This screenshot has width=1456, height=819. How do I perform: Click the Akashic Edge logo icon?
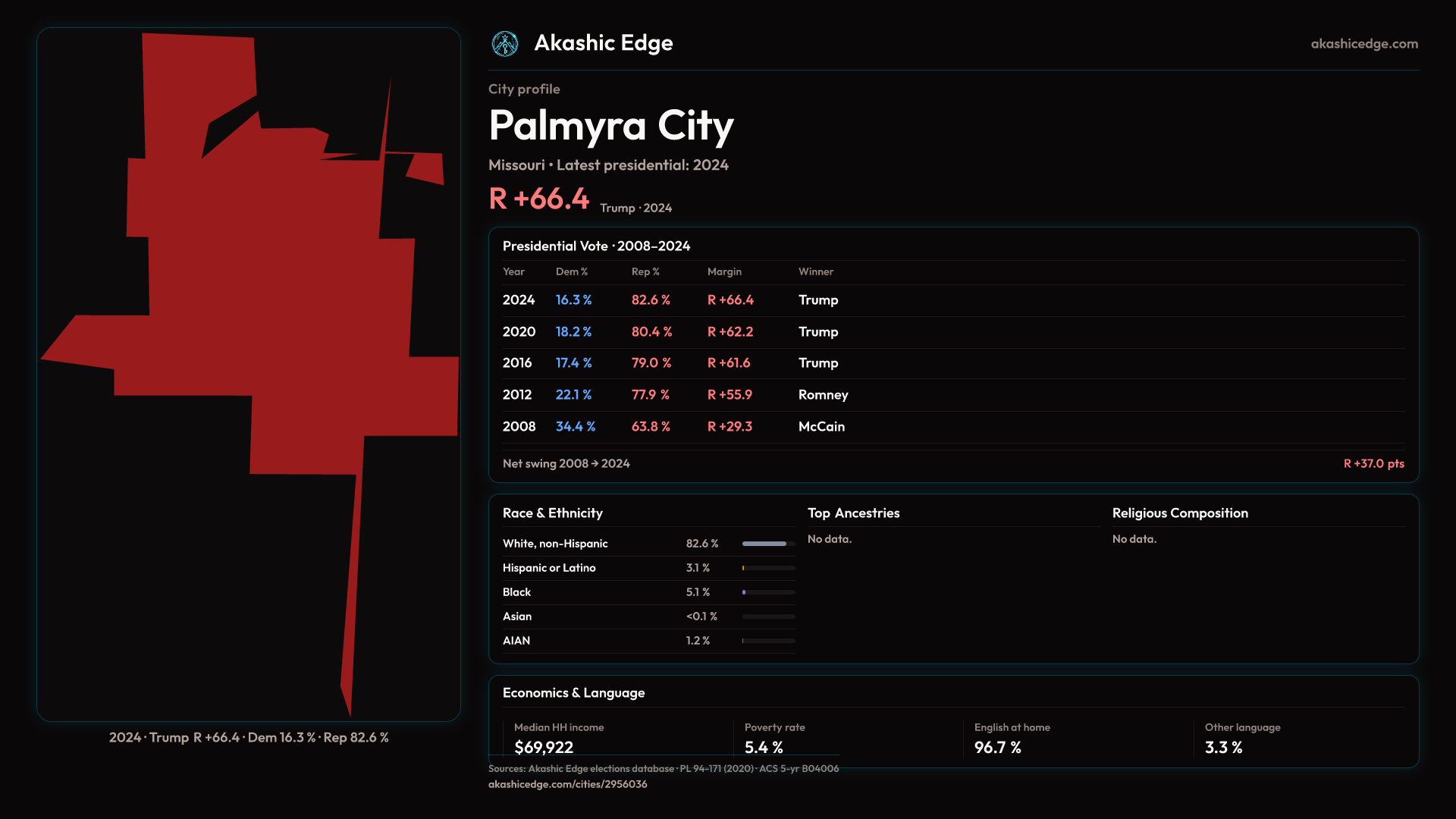tap(505, 44)
